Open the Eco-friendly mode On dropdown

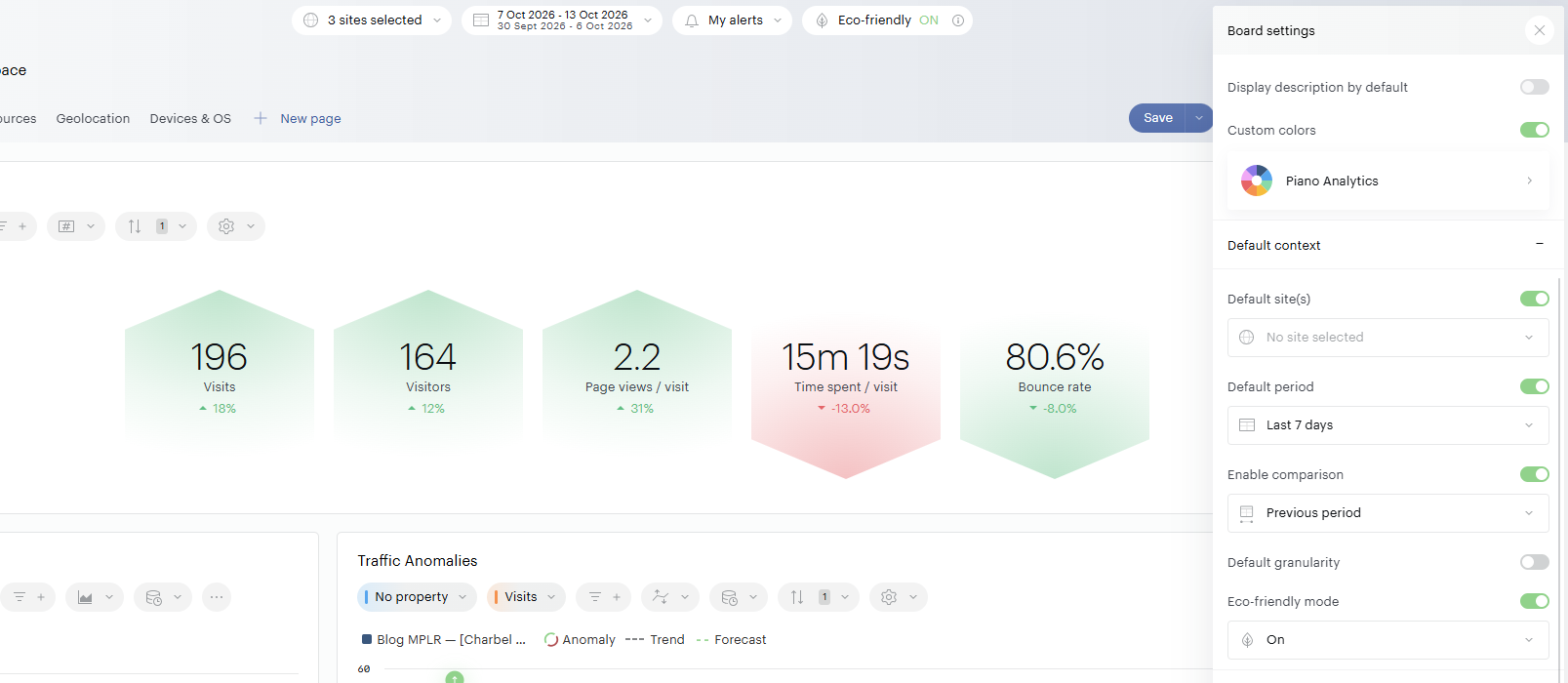1387,640
